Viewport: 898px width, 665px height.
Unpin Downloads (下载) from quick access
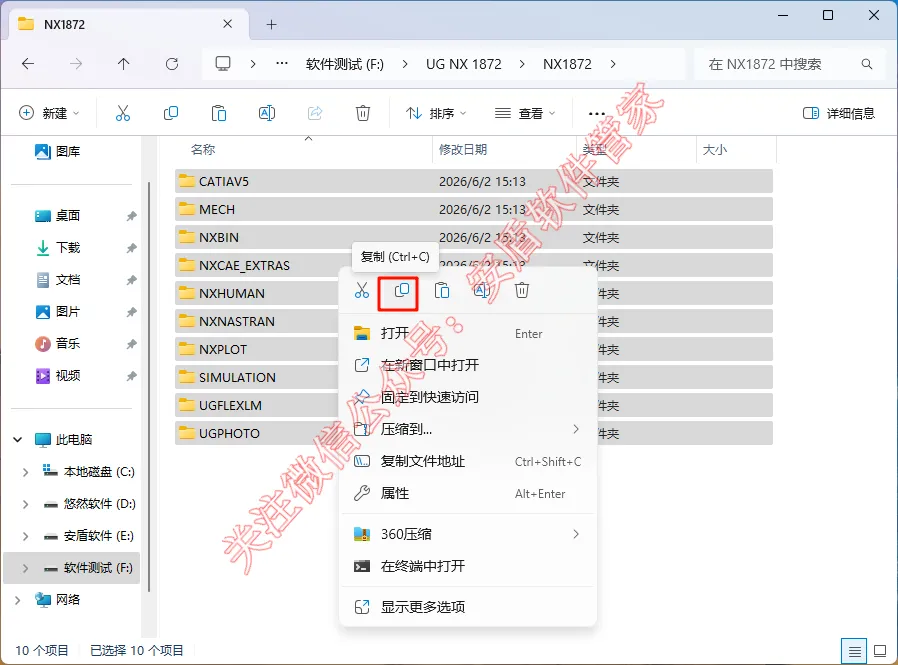132,248
